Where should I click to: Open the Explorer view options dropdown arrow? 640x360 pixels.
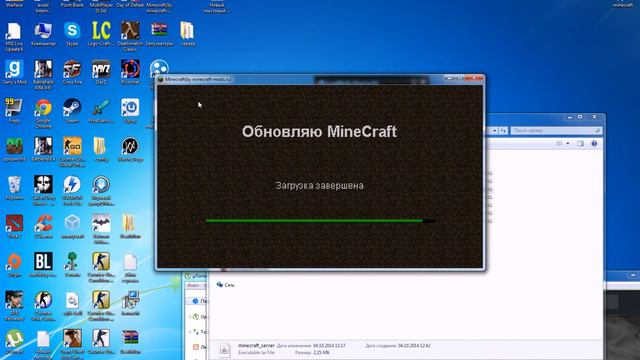568,143
